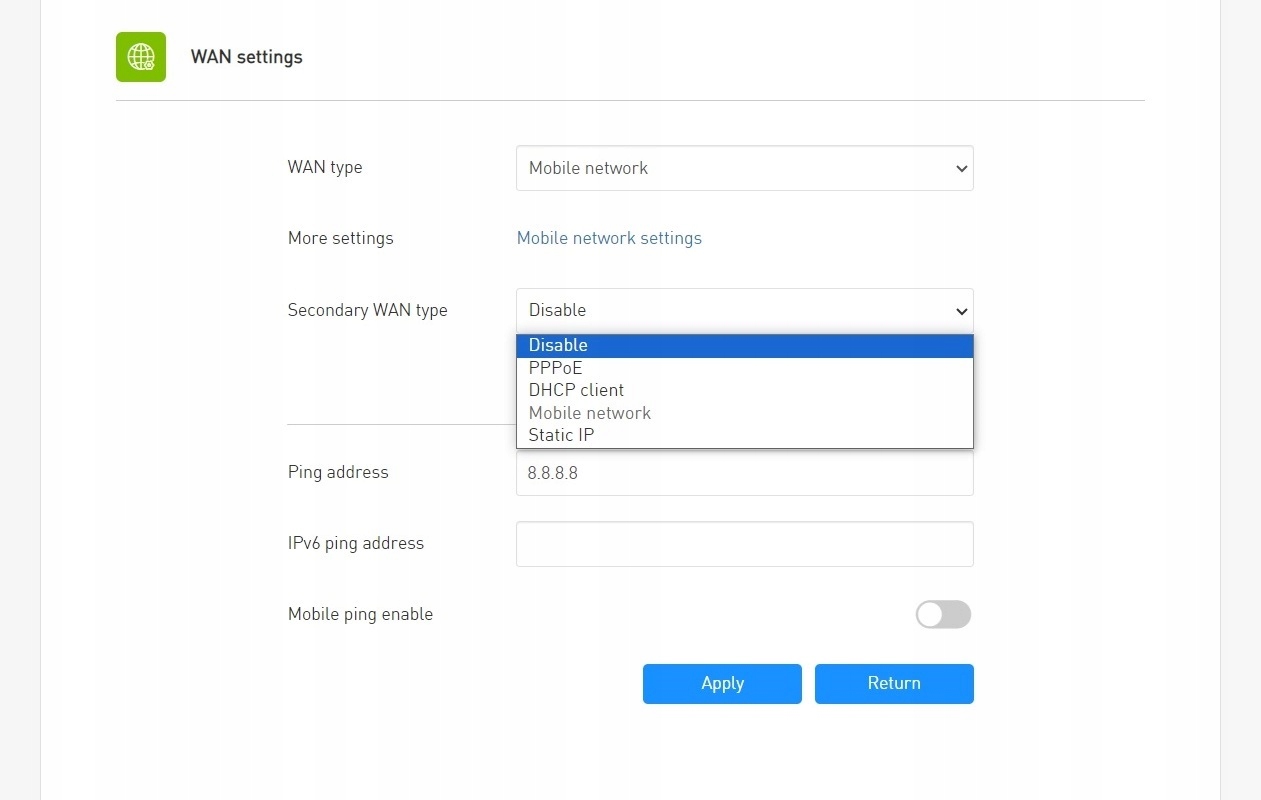1261x800 pixels.
Task: Focus the Ping address field containing 8.8.8.8
Action: [744, 473]
